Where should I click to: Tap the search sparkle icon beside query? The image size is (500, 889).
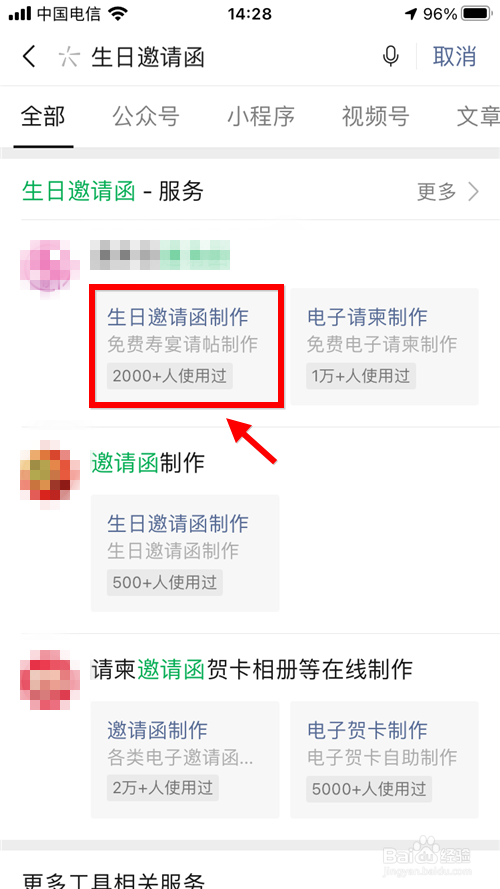69,57
